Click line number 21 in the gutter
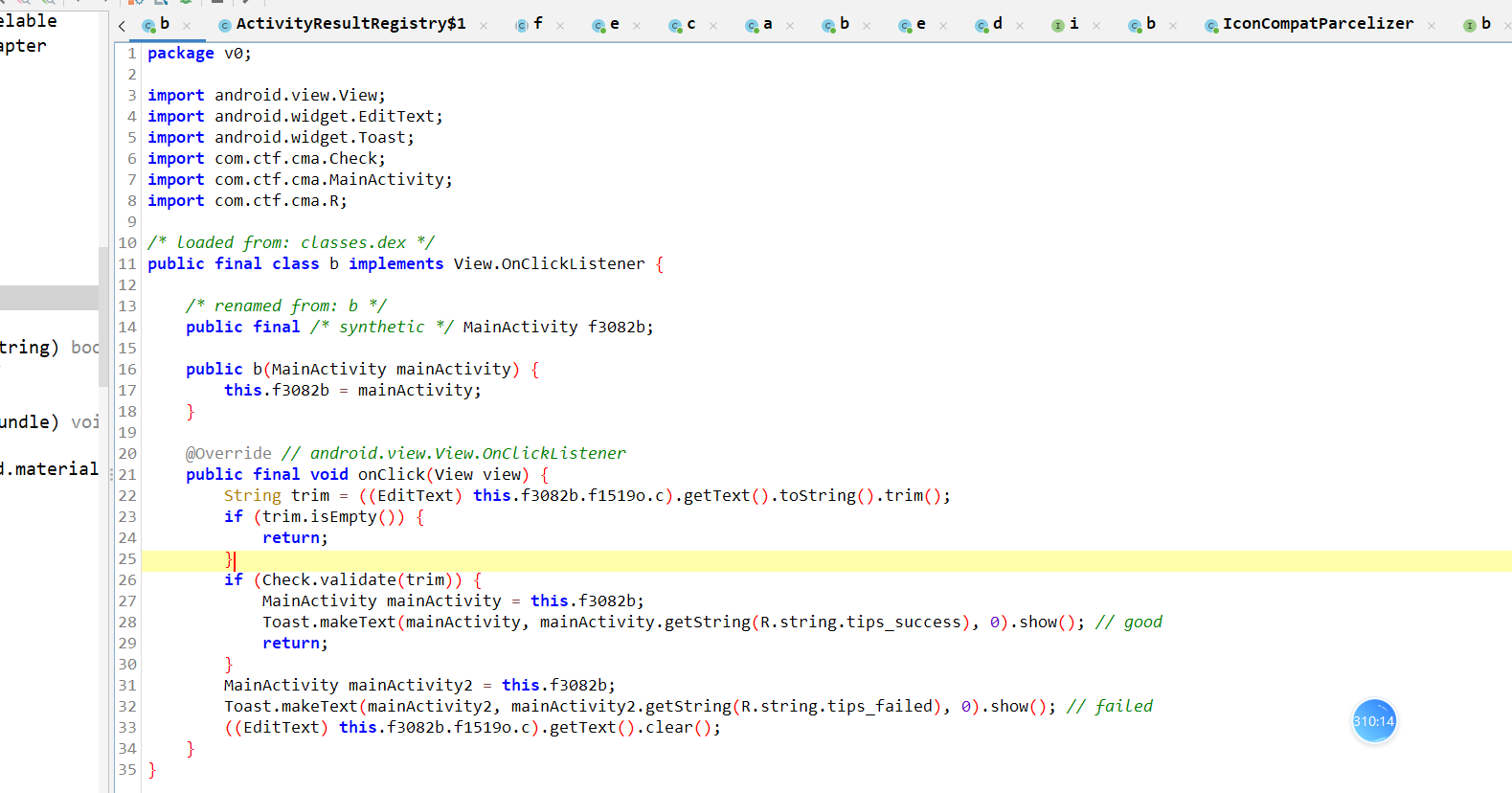1512x793 pixels. pos(127,474)
